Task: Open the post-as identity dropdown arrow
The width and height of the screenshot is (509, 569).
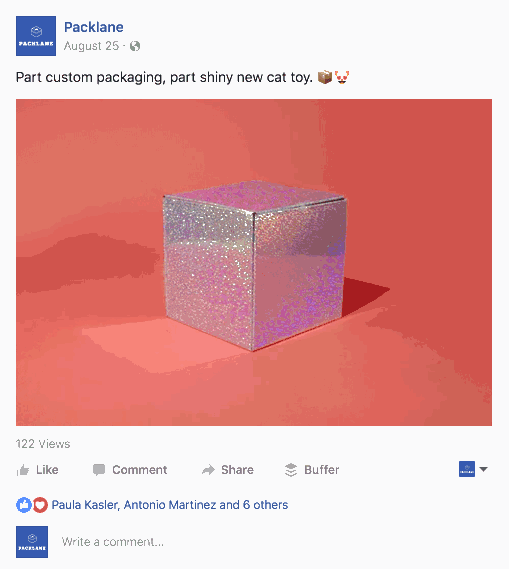Action: [483, 469]
